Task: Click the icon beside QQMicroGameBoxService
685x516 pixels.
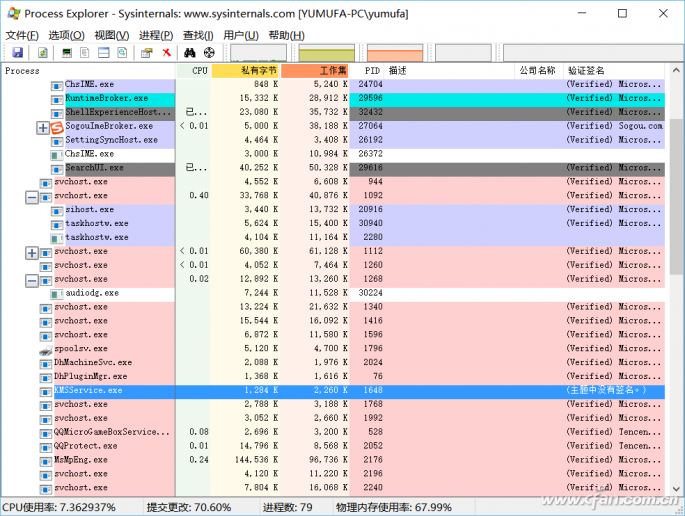Action: click(46, 433)
